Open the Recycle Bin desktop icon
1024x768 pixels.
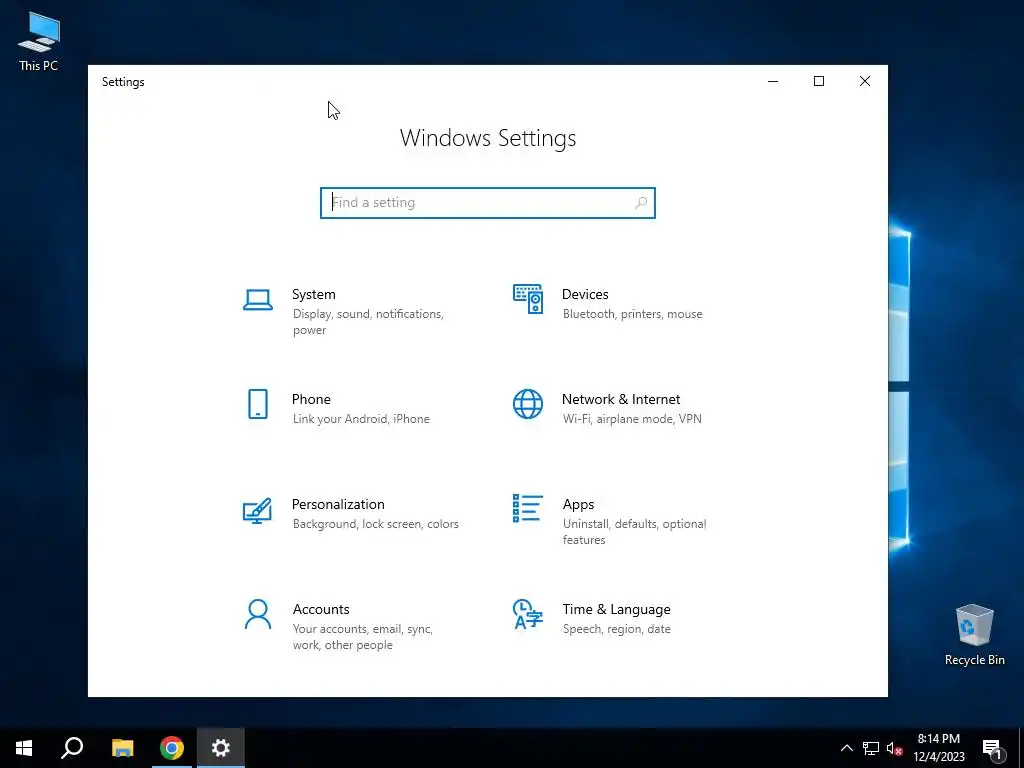[x=974, y=634]
